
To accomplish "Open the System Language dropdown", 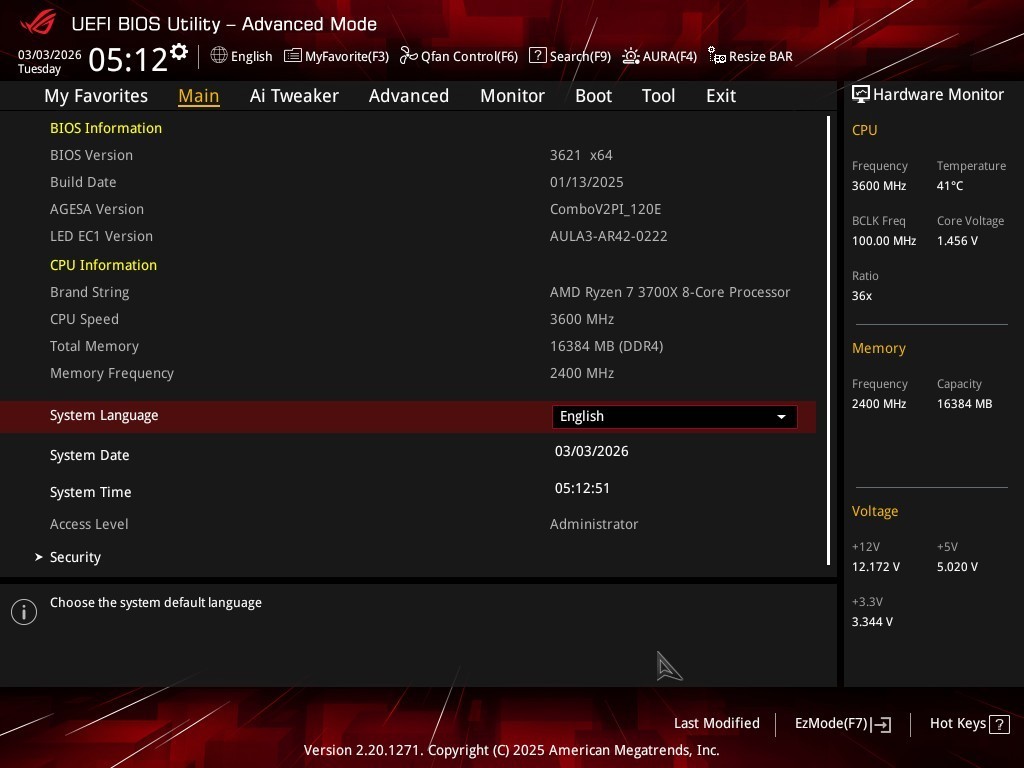I will [675, 417].
